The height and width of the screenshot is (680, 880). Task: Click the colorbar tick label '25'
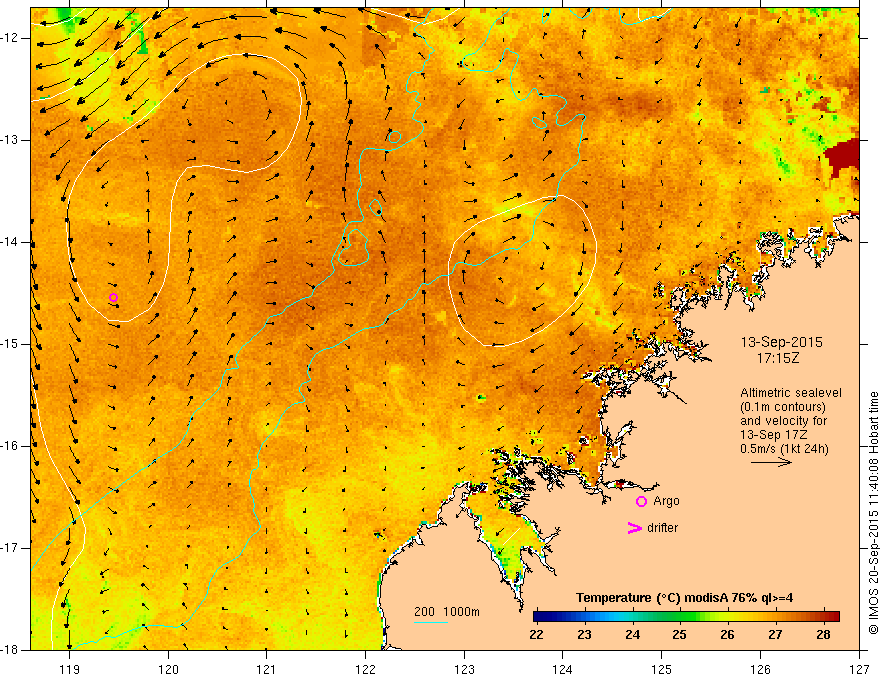(x=680, y=635)
